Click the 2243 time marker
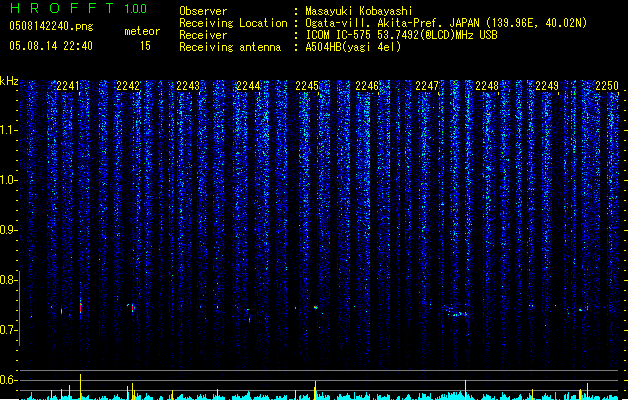Viewport: 629px width, 400px height. (x=188, y=86)
